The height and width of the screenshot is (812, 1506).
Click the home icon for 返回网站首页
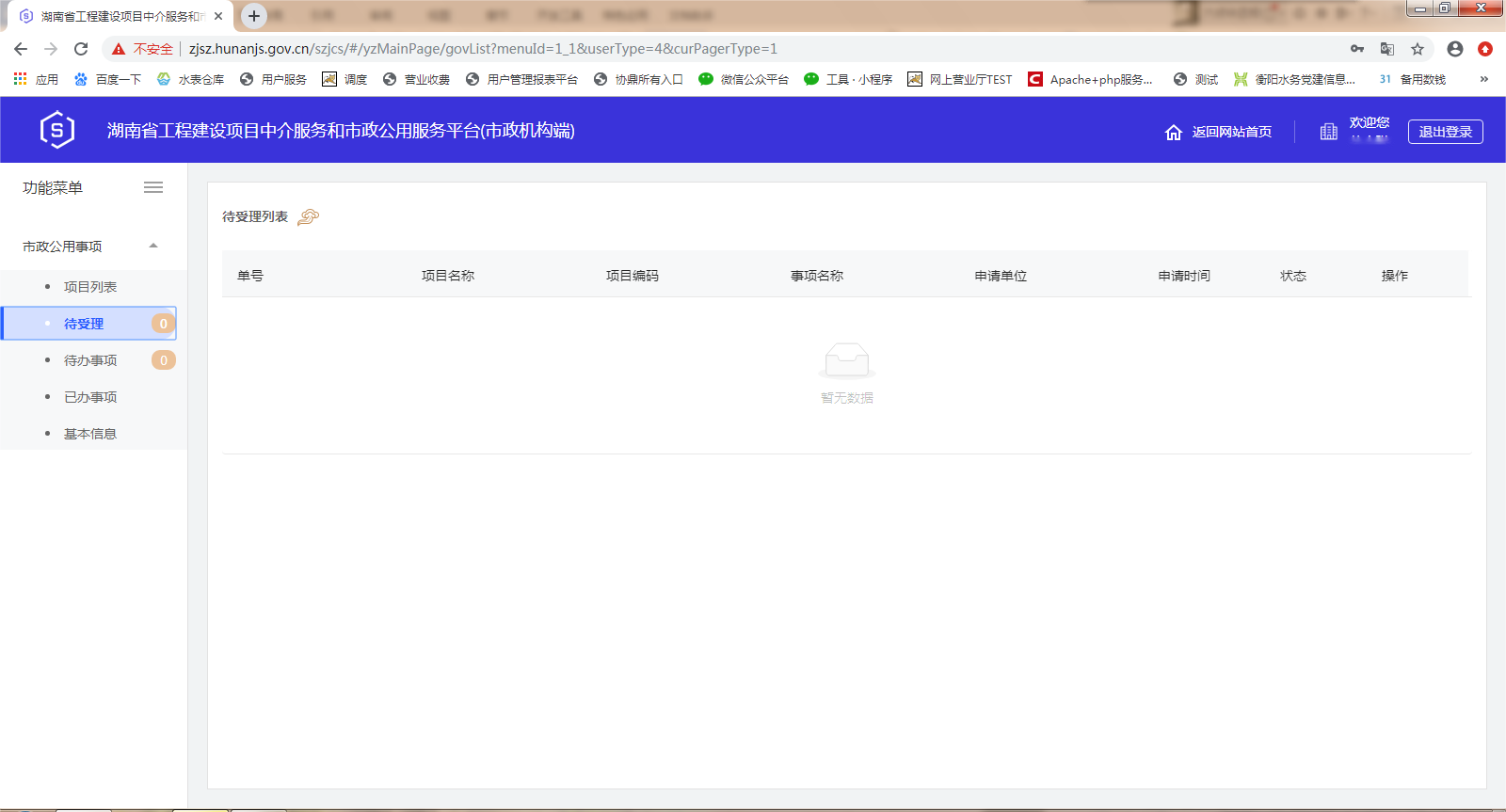point(1173,133)
